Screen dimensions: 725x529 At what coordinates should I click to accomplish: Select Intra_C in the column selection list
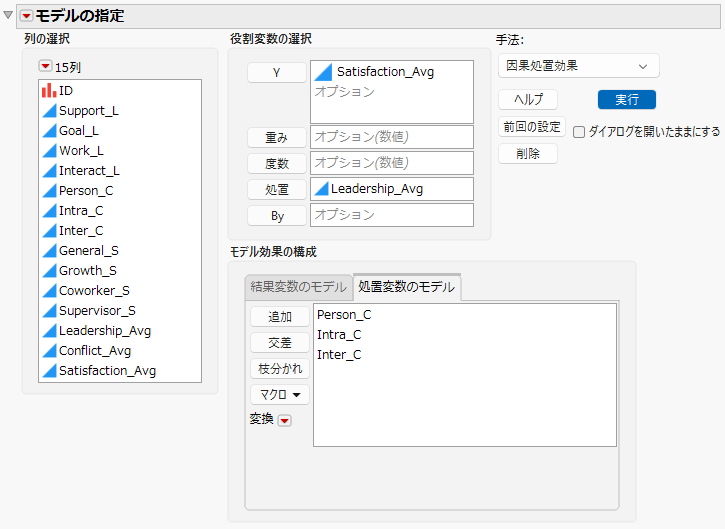pos(81,211)
